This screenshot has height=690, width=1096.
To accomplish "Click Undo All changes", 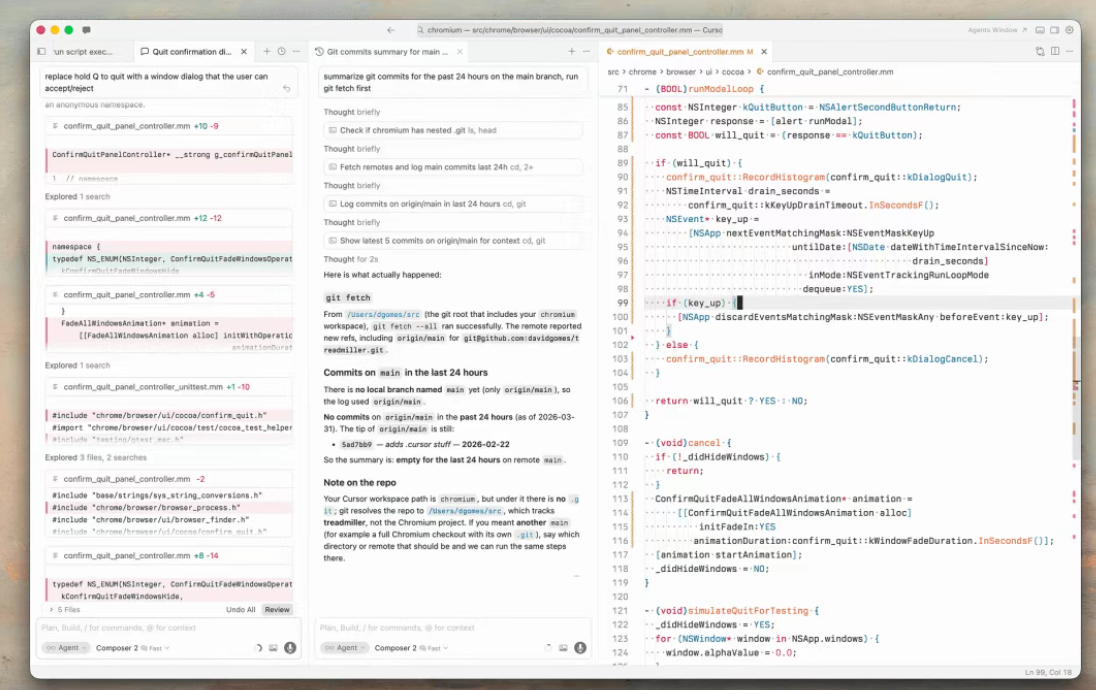I will pyautogui.click(x=240, y=609).
